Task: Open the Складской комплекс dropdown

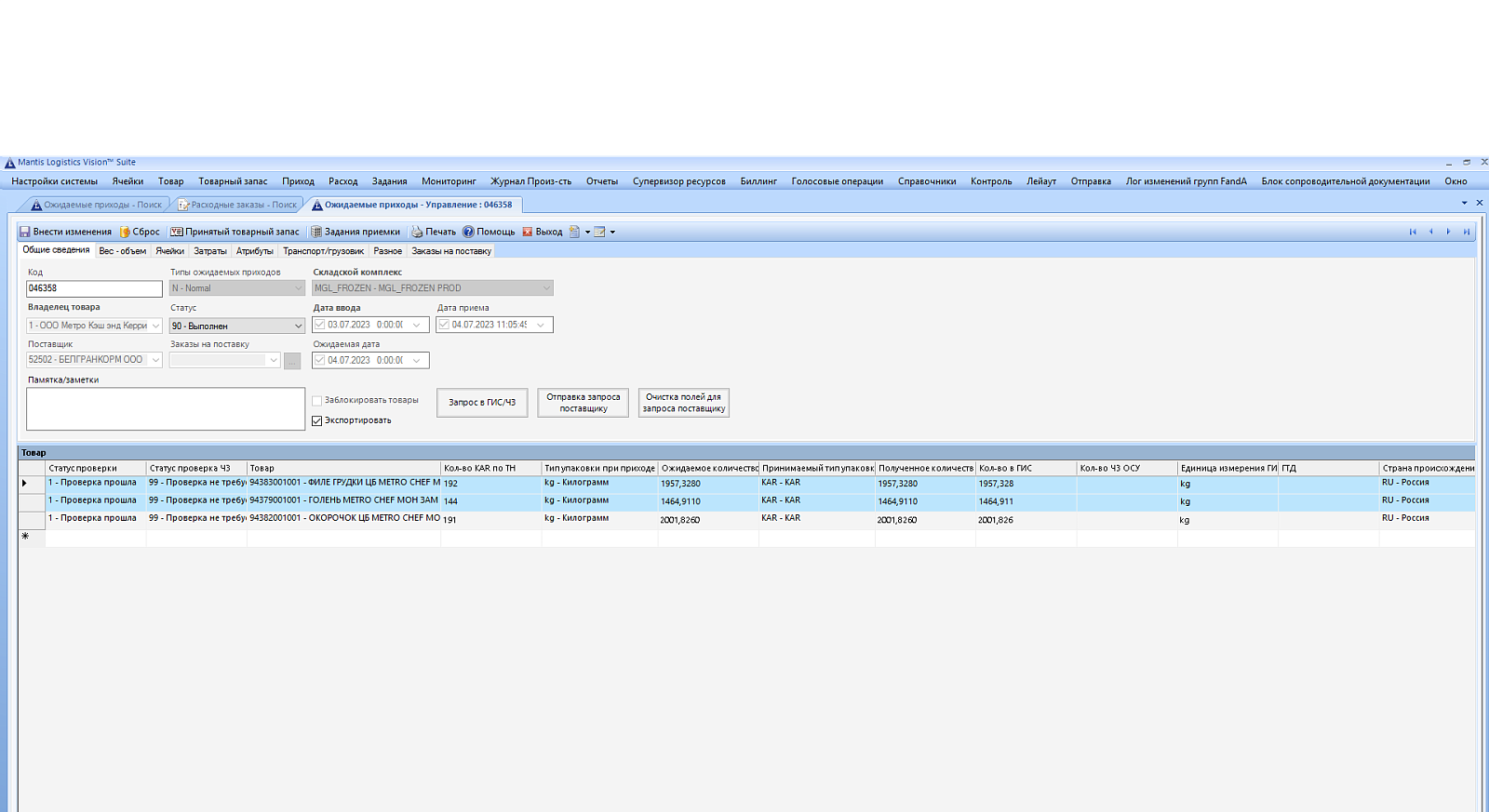Action: click(x=546, y=288)
